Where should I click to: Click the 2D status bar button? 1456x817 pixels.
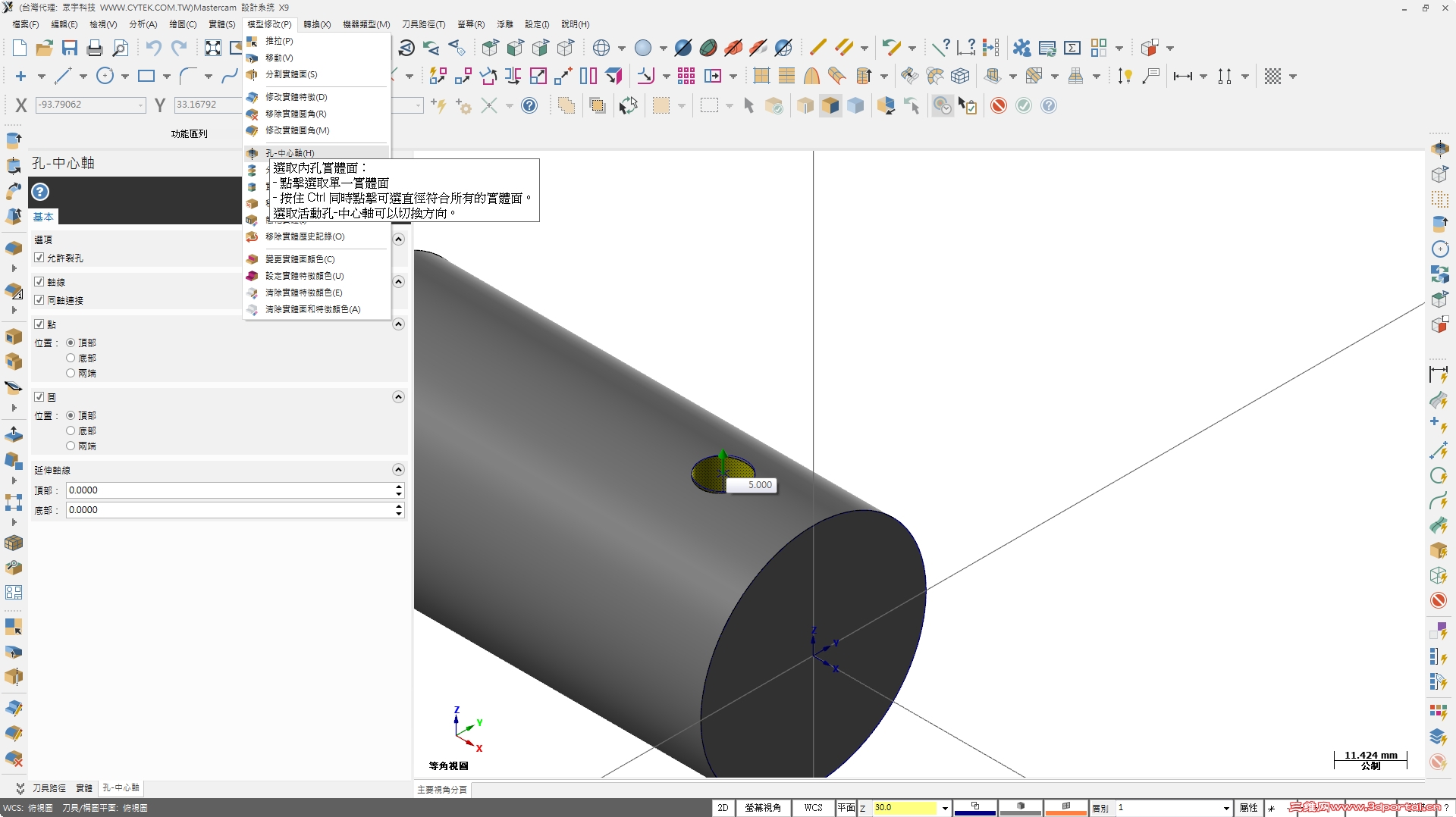click(723, 808)
